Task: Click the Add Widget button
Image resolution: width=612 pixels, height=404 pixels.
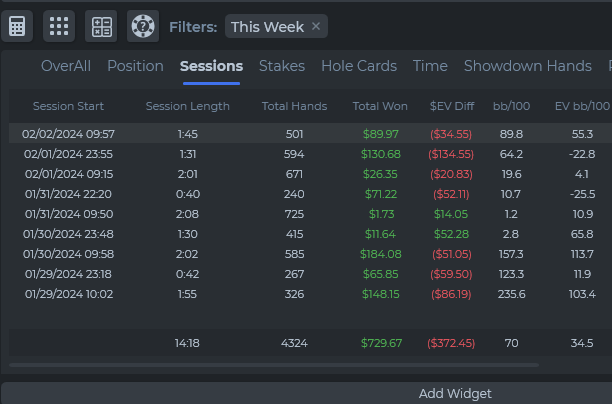Action: tap(455, 393)
